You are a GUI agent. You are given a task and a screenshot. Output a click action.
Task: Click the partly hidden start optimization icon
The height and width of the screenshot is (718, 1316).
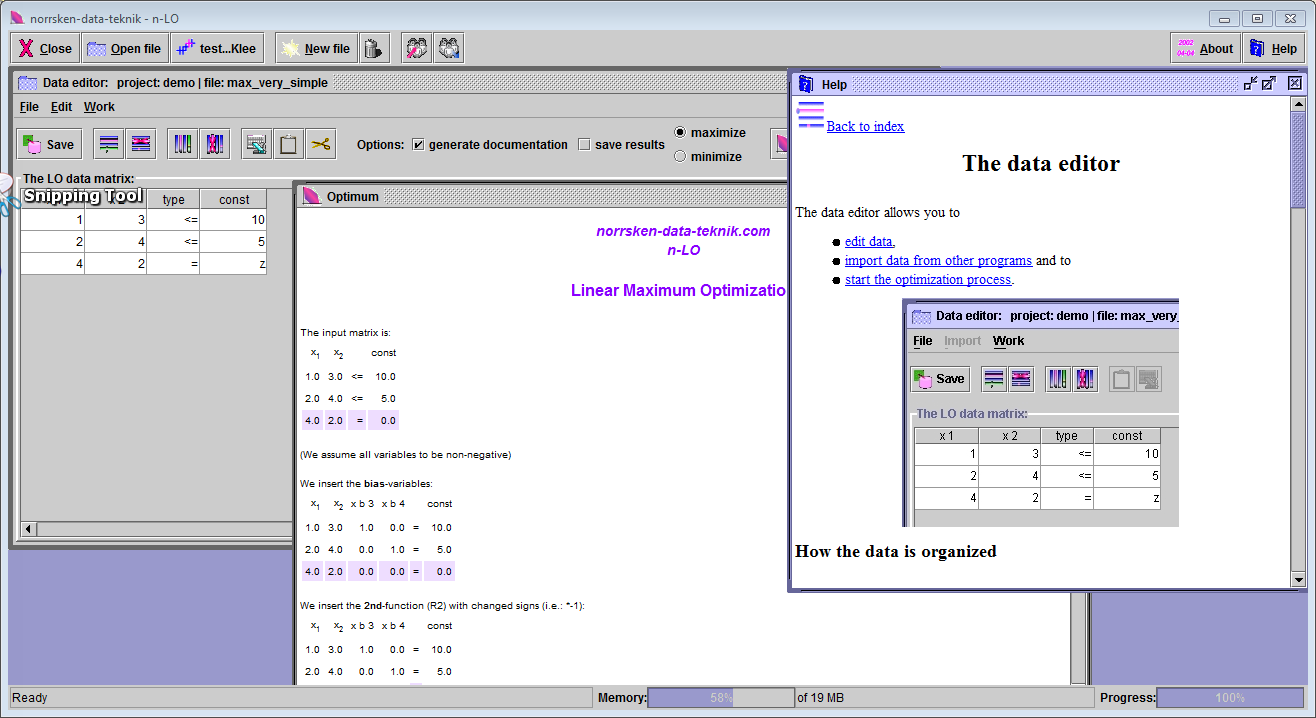(x=779, y=144)
